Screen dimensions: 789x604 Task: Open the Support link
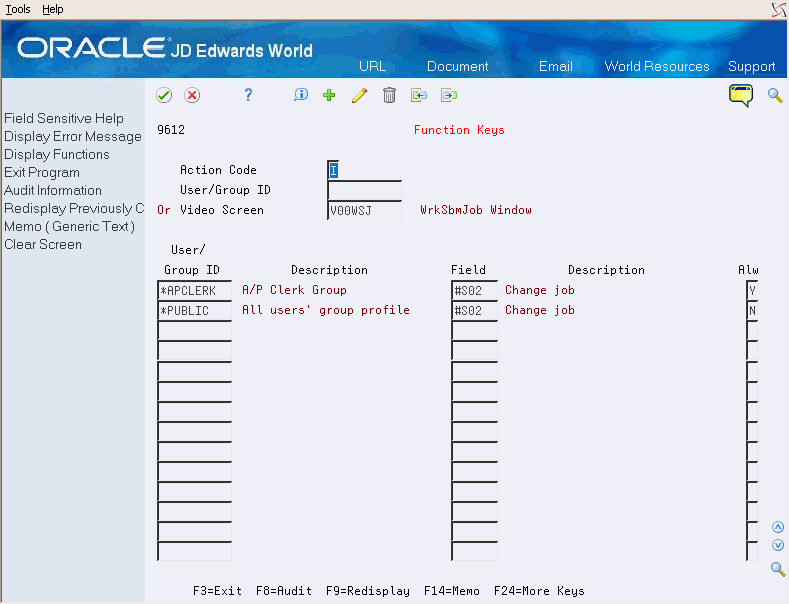pos(751,66)
